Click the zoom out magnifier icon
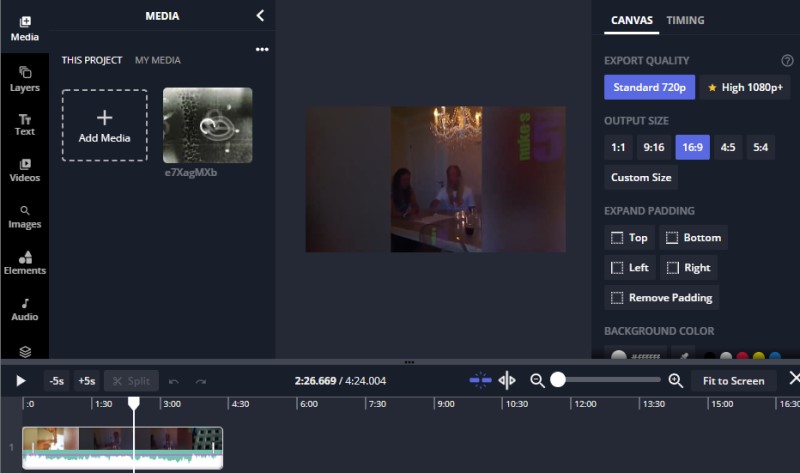This screenshot has height=473, width=800. pos(537,381)
